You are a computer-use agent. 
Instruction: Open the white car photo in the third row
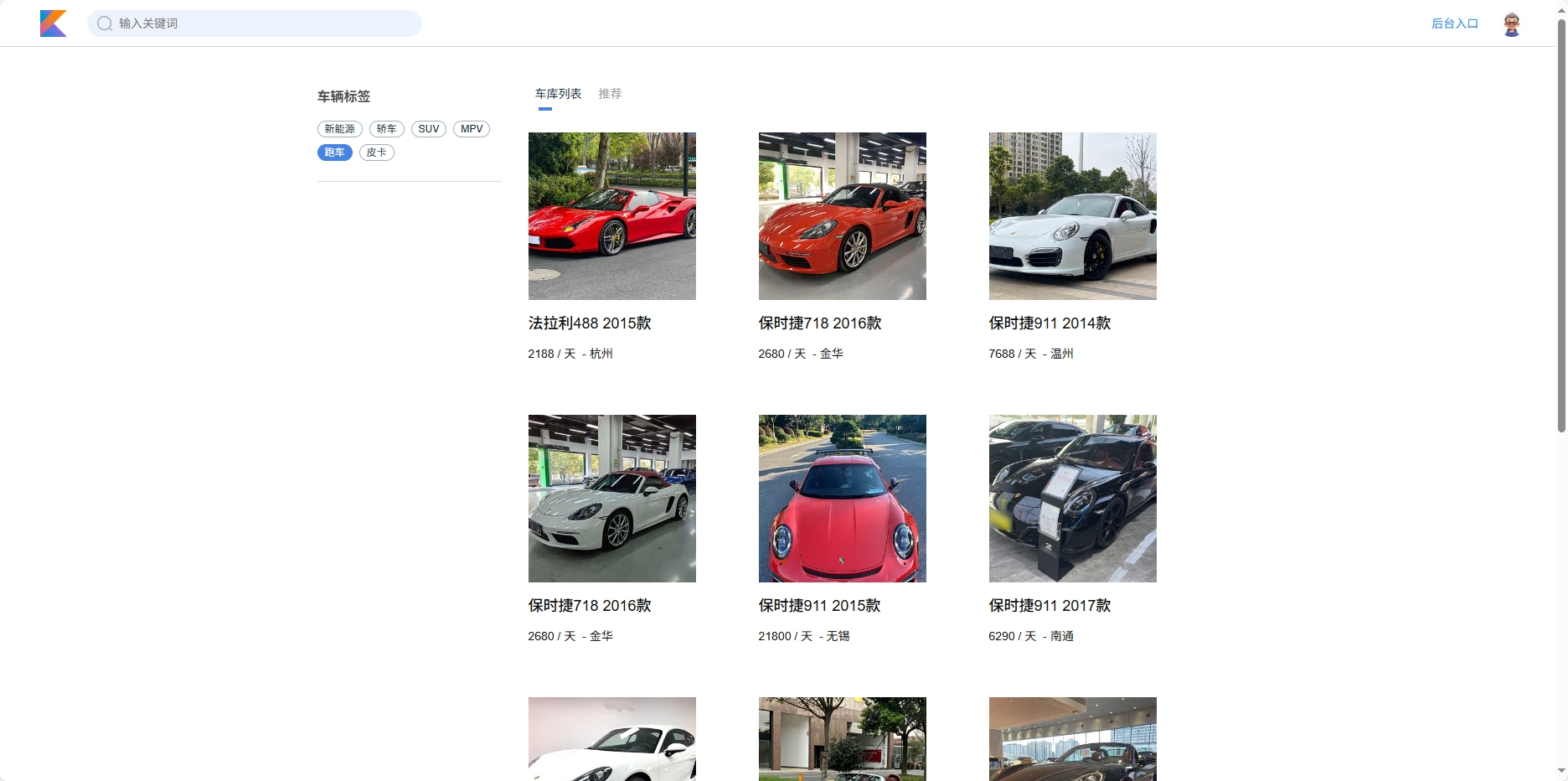pos(612,739)
